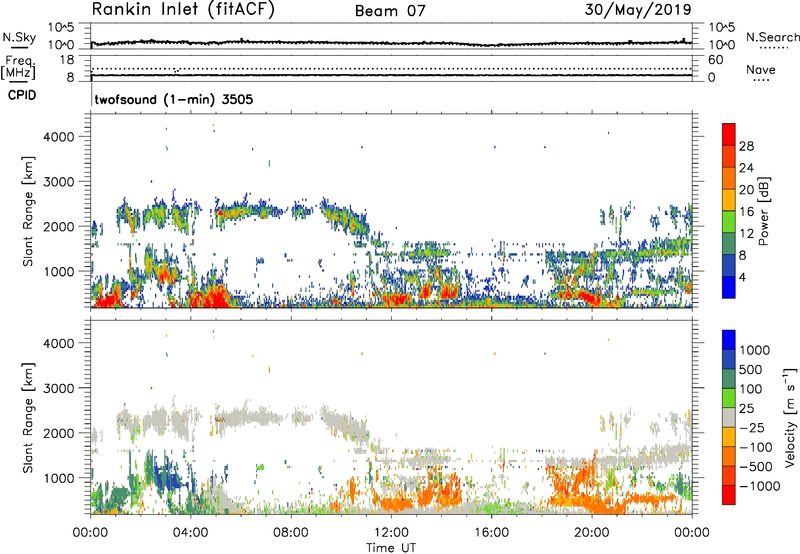
Task: Click the '4000' tick of the power panel
Action: (x=59, y=137)
